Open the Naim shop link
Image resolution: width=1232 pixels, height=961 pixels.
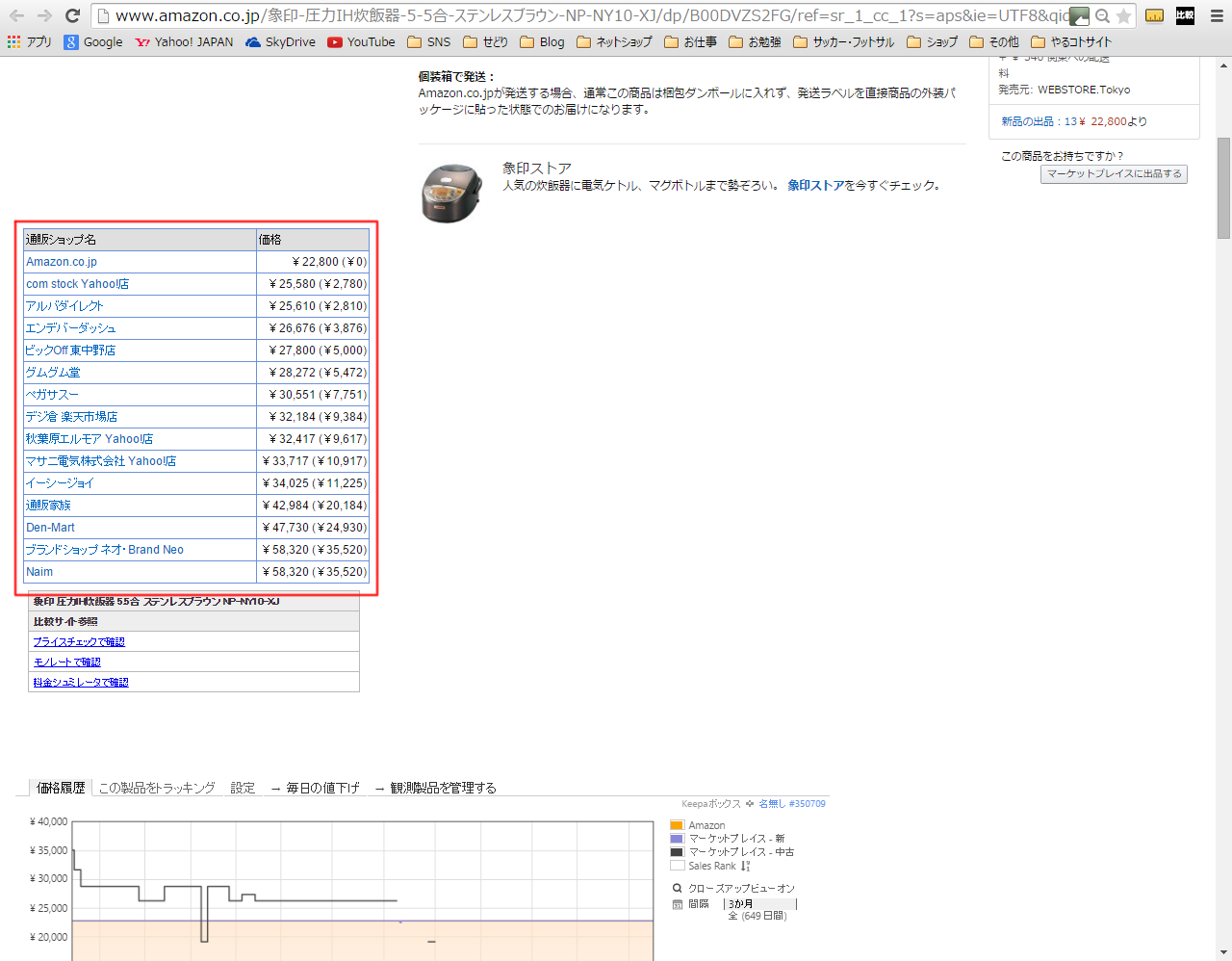(39, 572)
